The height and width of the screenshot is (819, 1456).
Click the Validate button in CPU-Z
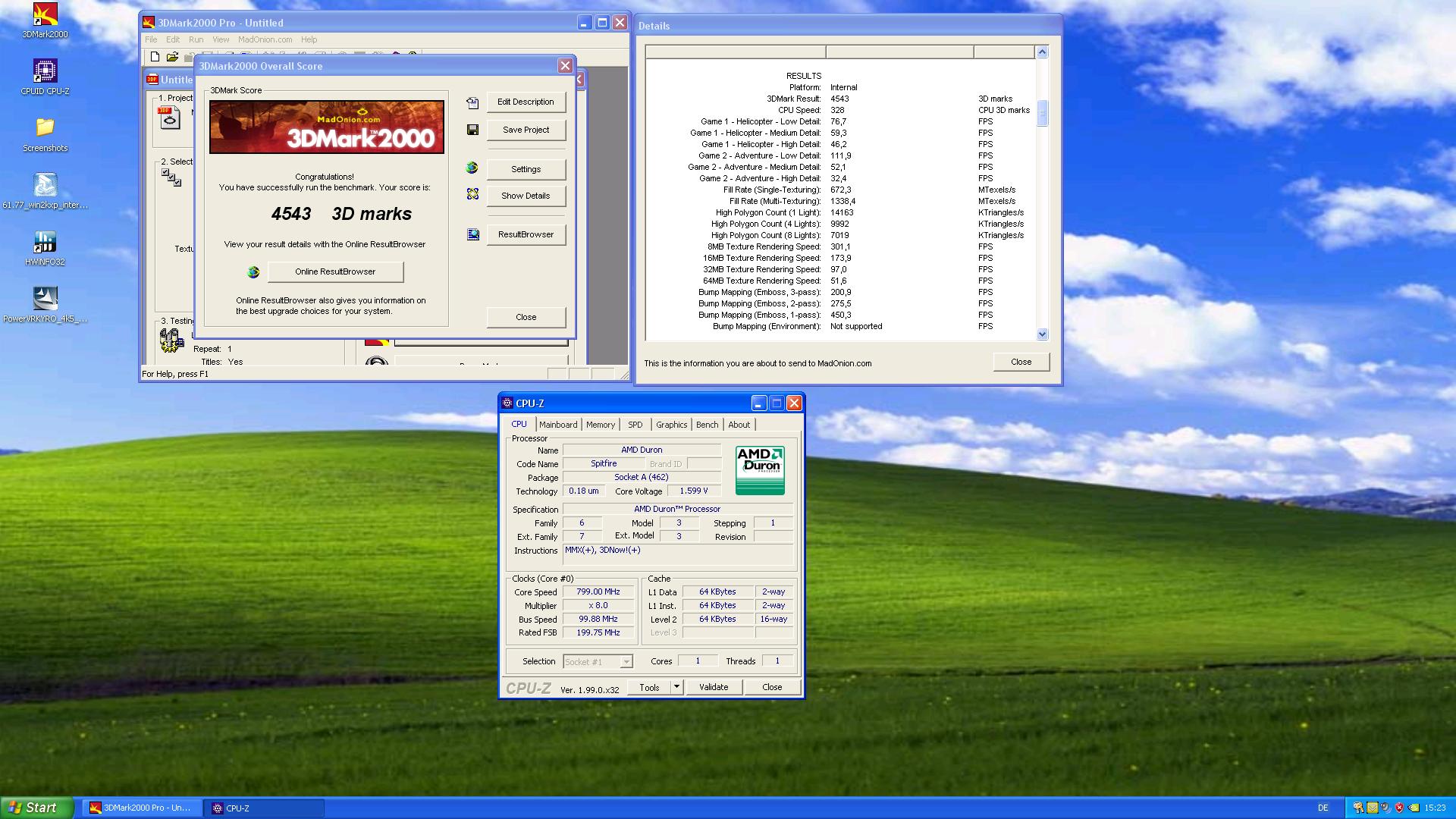(713, 687)
